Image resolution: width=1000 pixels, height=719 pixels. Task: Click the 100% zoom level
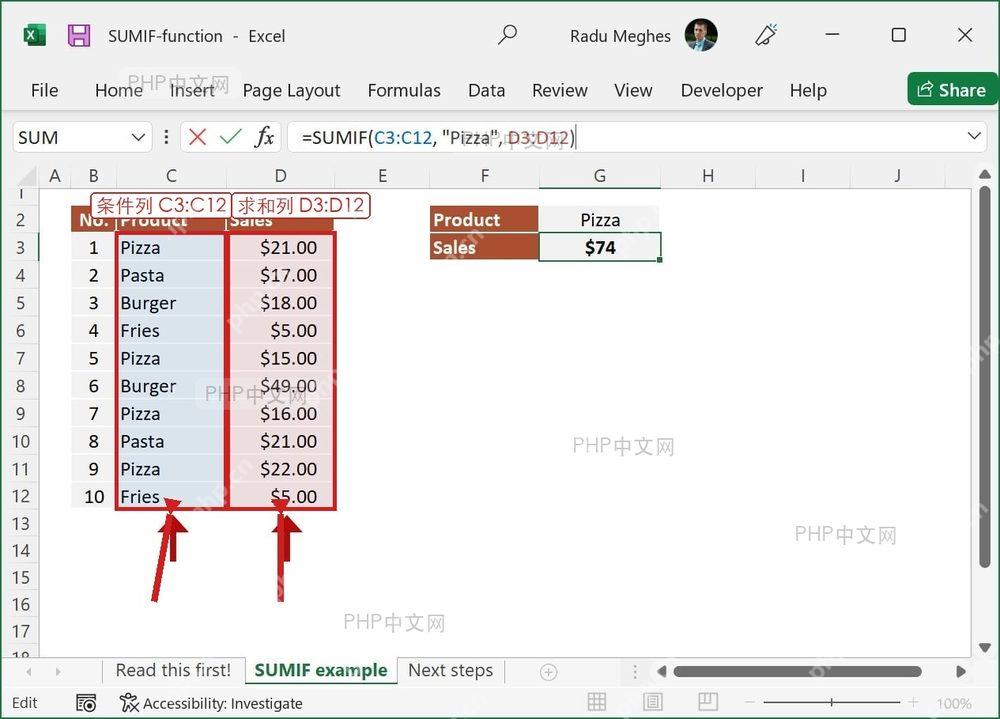(x=954, y=703)
